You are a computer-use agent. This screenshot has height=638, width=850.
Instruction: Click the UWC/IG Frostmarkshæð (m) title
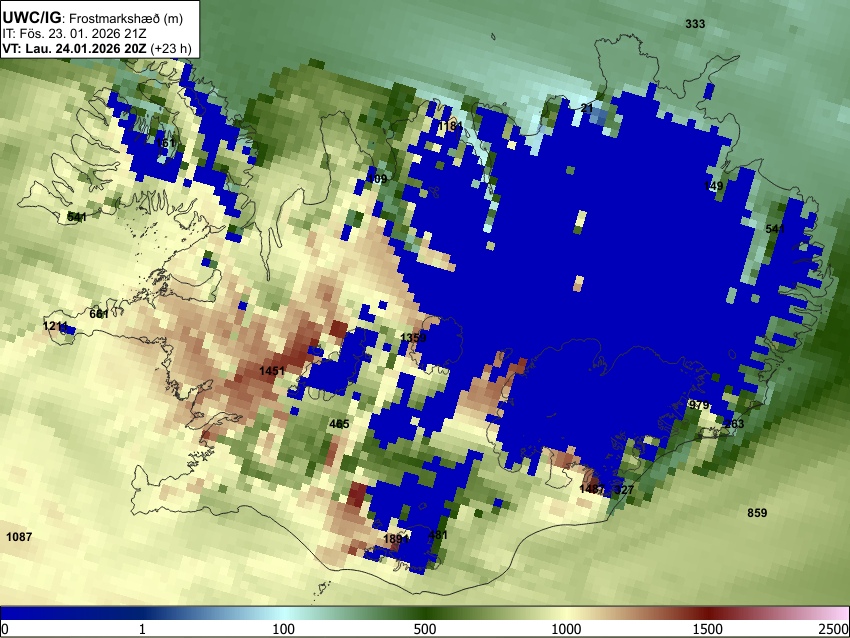point(93,18)
